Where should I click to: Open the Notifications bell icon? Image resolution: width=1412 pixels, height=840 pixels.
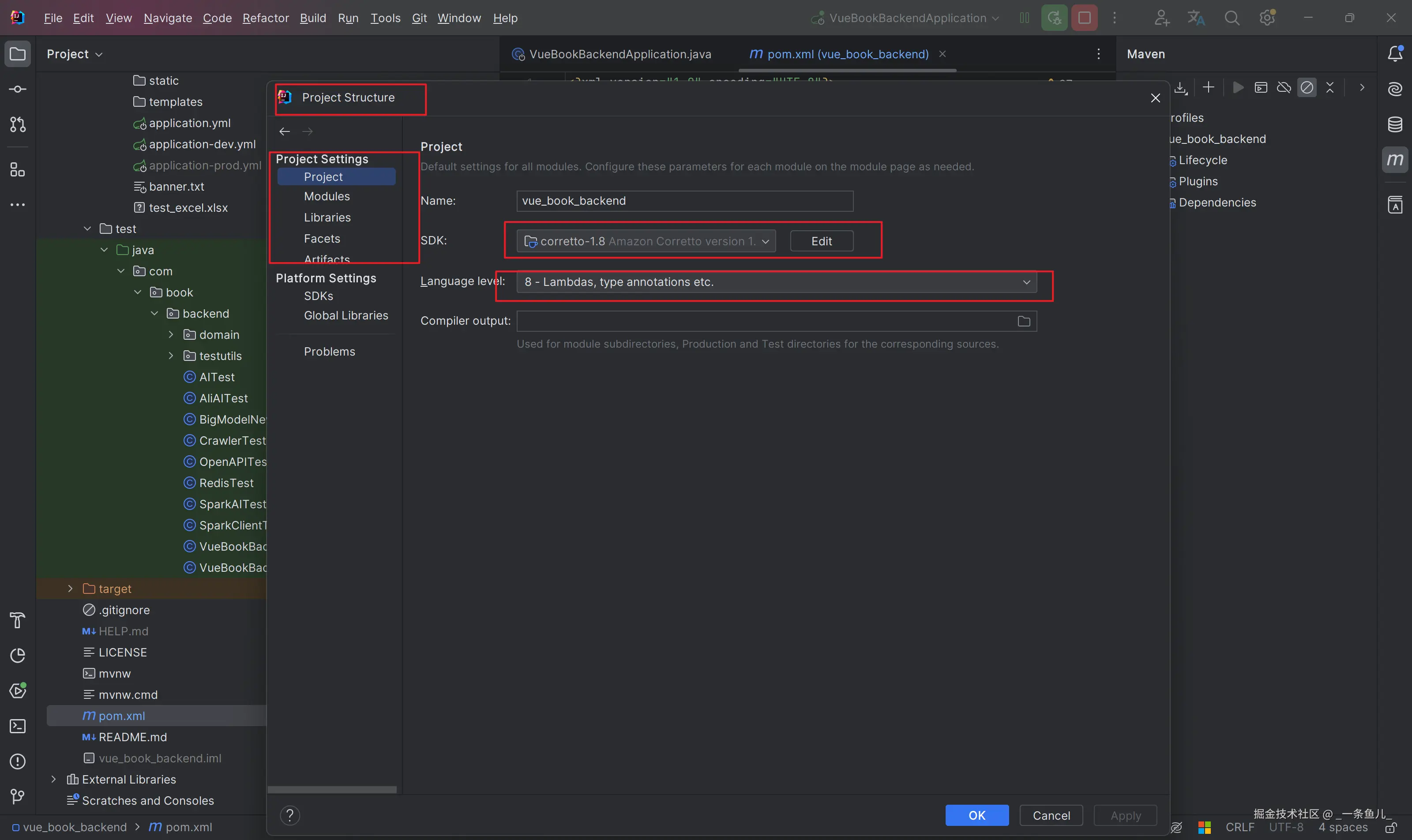tap(1394, 54)
